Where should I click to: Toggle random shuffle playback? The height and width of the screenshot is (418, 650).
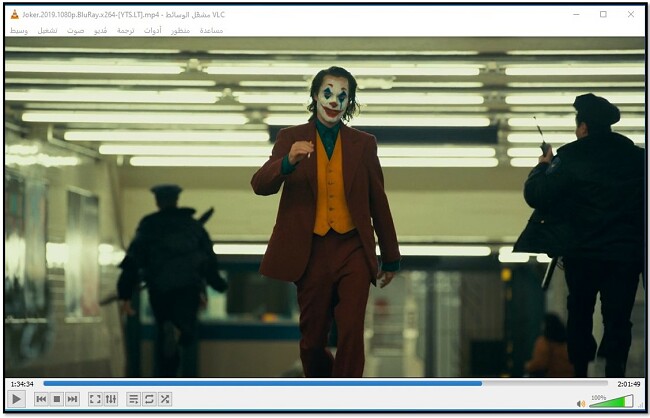tap(165, 399)
